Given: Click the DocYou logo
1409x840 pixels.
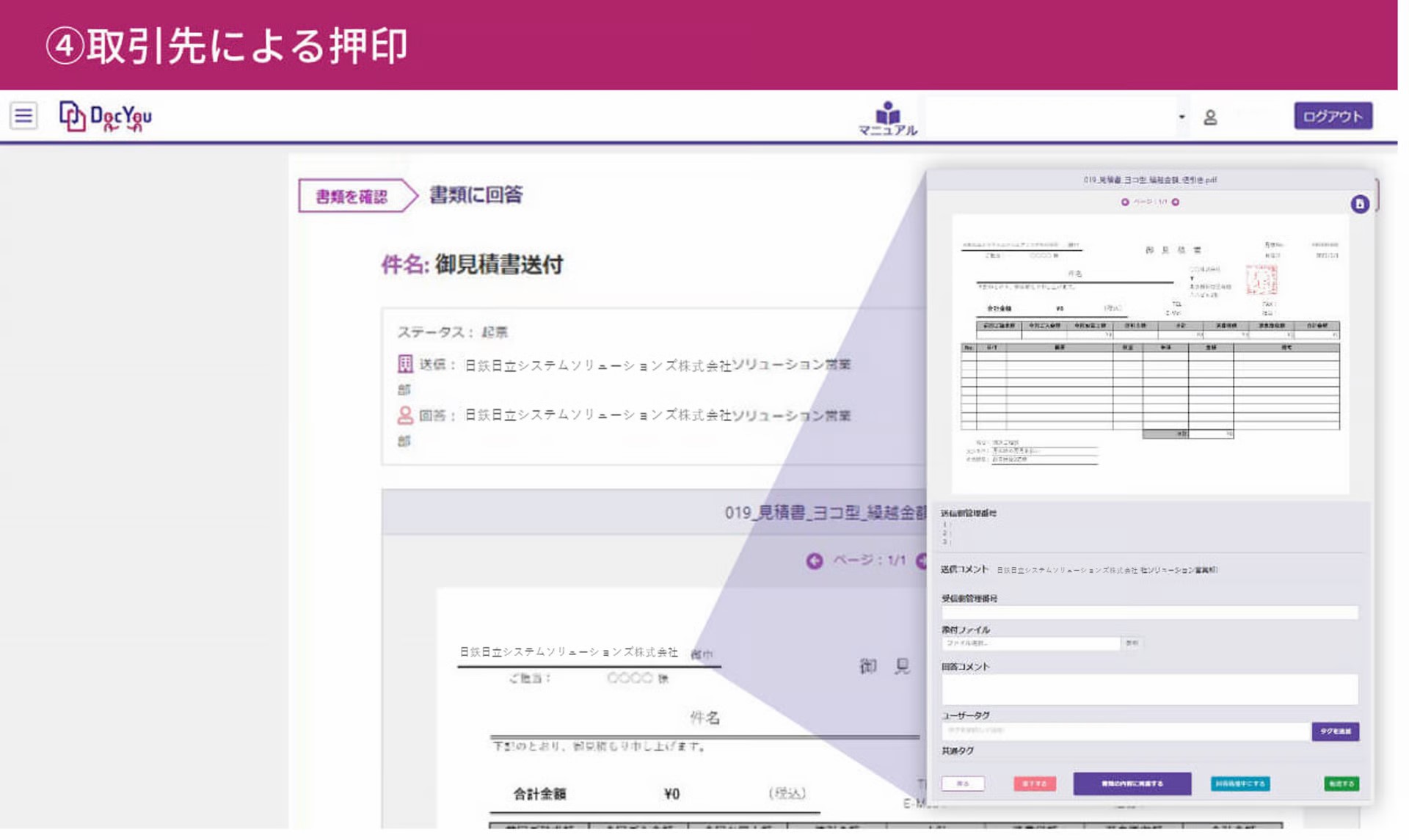Looking at the screenshot, I should [106, 117].
